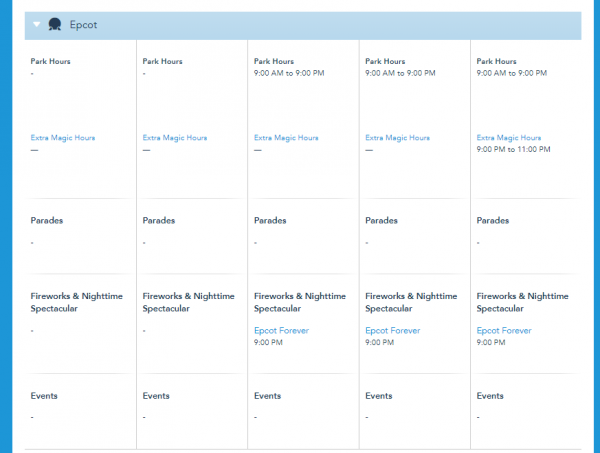600x453 pixels.
Task: Click Park Hours heading in first column
Action: click(x=51, y=61)
